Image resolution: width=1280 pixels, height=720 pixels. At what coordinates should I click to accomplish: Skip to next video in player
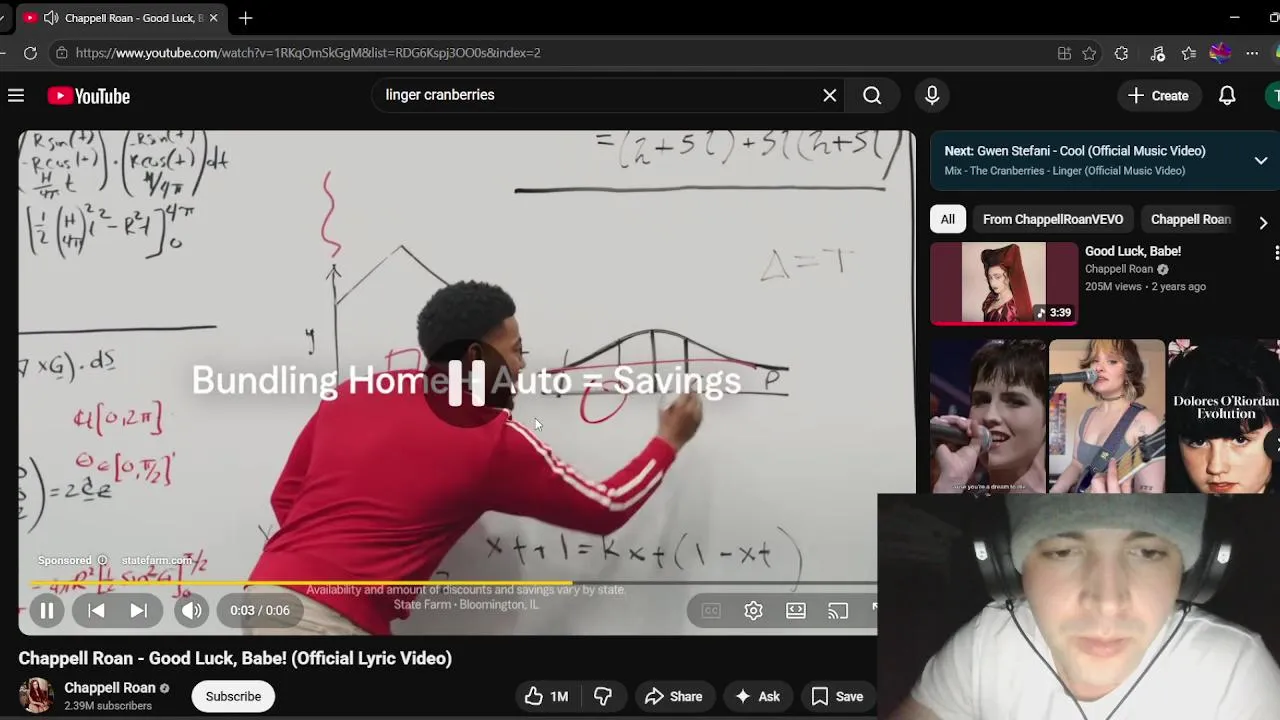tap(139, 610)
